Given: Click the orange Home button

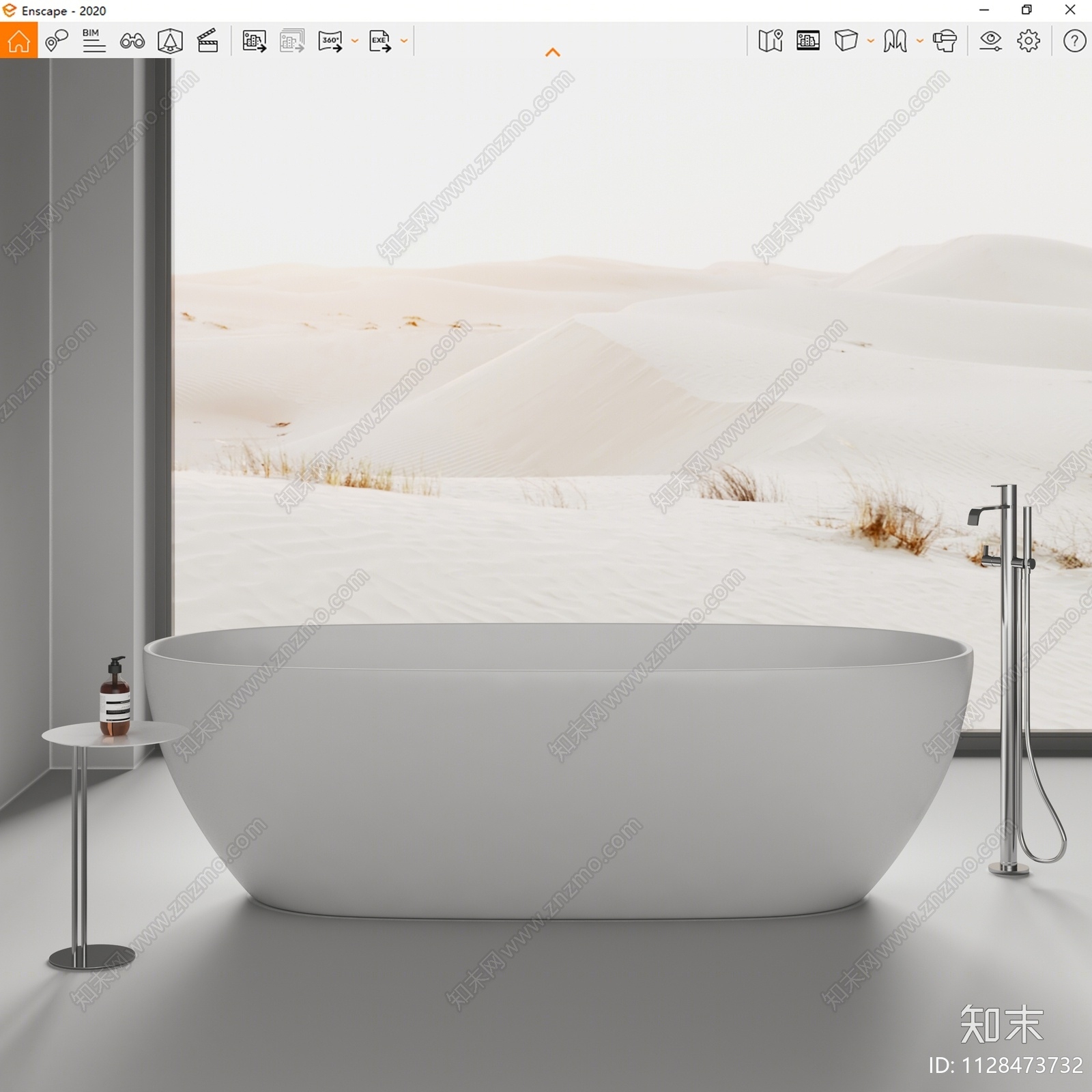Looking at the screenshot, I should [18, 41].
